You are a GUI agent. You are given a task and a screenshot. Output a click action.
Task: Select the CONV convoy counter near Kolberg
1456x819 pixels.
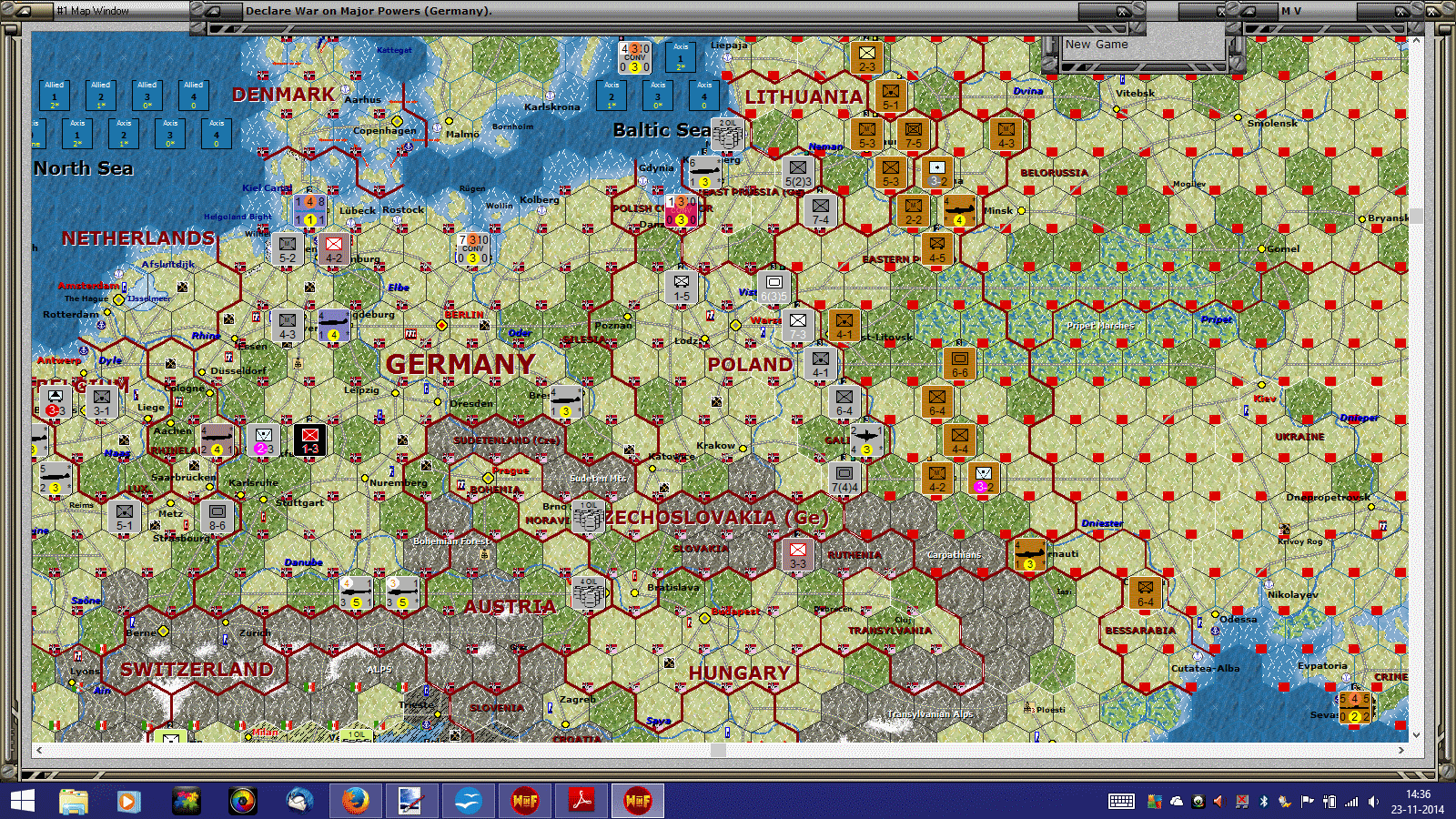click(x=472, y=248)
